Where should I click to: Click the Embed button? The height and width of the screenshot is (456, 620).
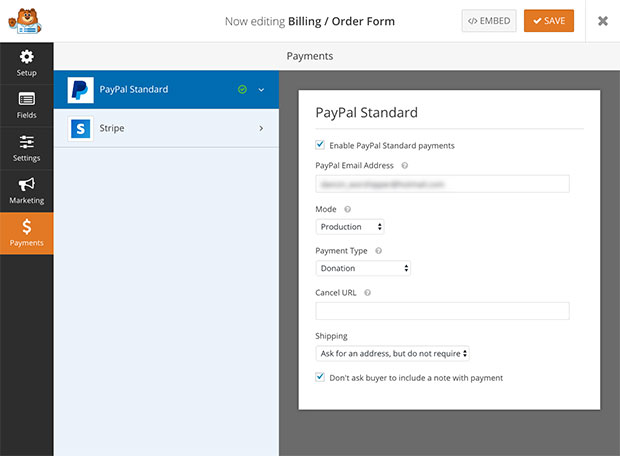point(489,21)
